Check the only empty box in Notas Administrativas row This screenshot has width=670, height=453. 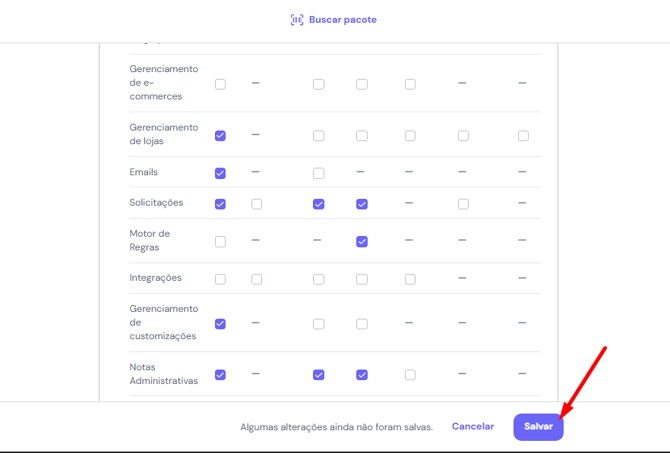tap(410, 375)
